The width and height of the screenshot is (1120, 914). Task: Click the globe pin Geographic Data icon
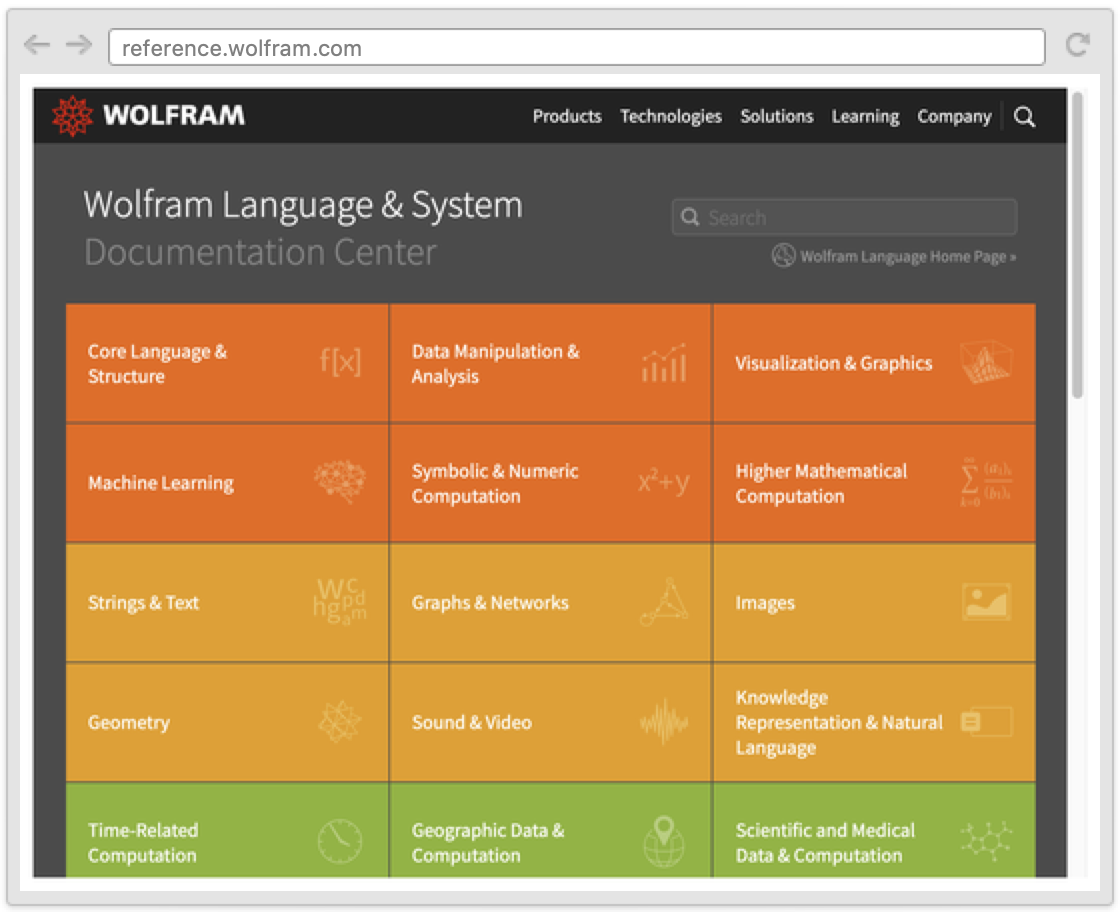(663, 841)
